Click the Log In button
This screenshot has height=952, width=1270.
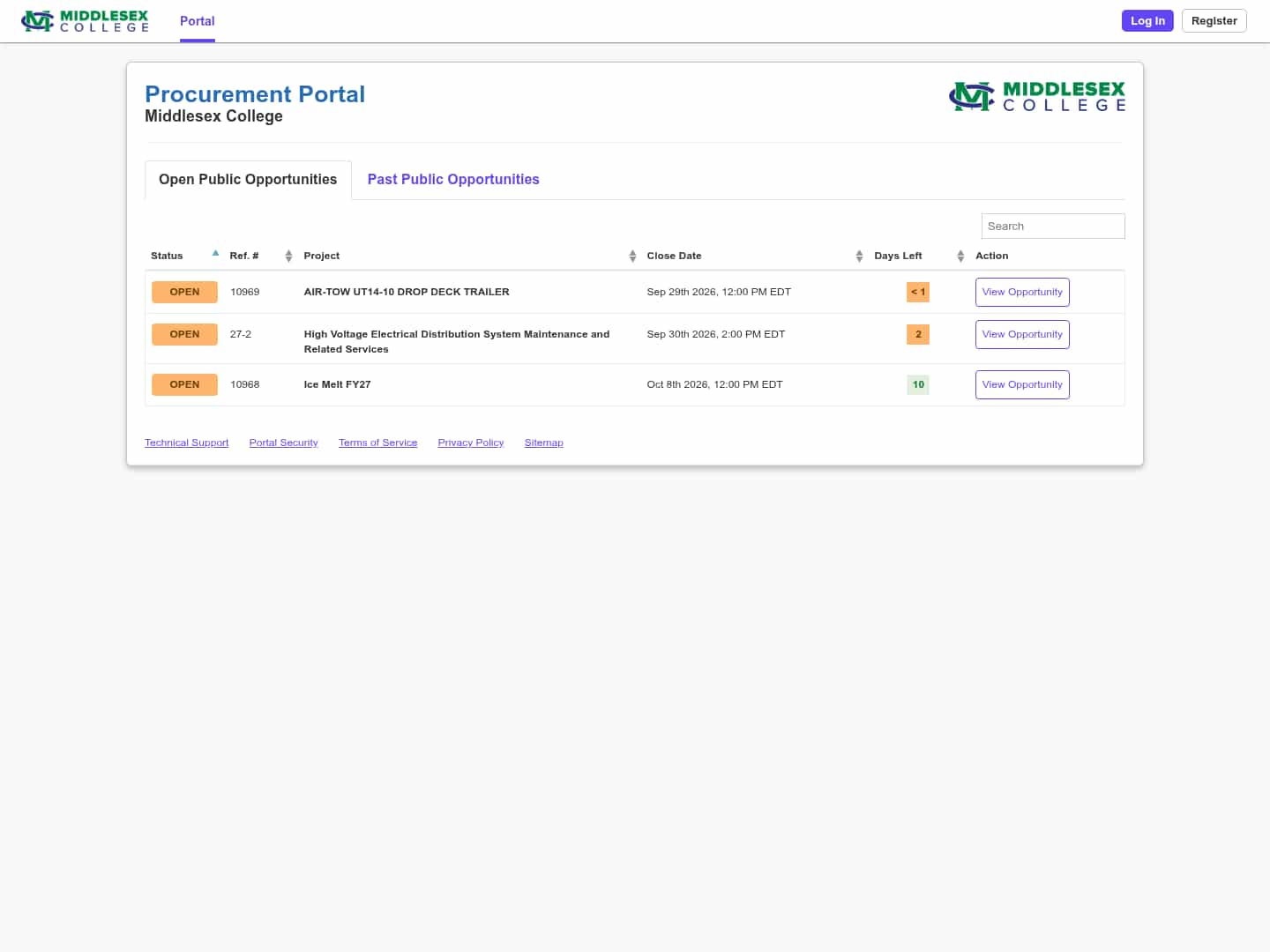1147,21
